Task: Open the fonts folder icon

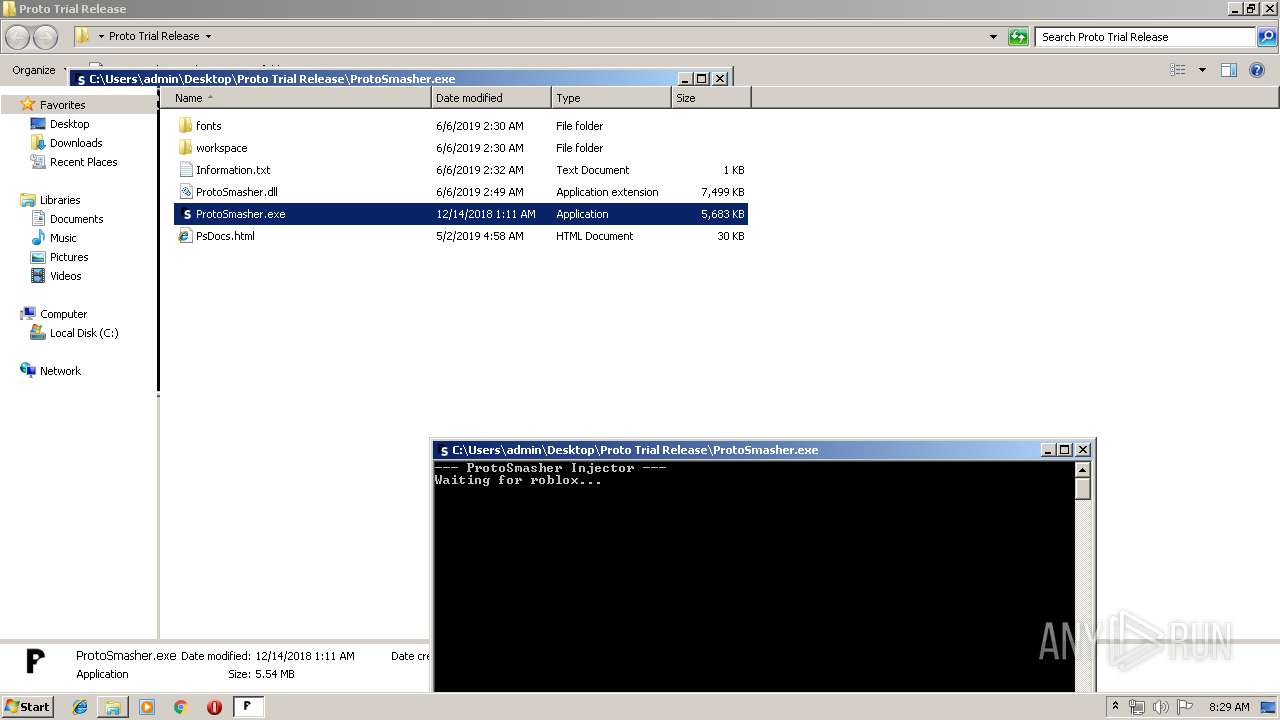Action: 185,126
